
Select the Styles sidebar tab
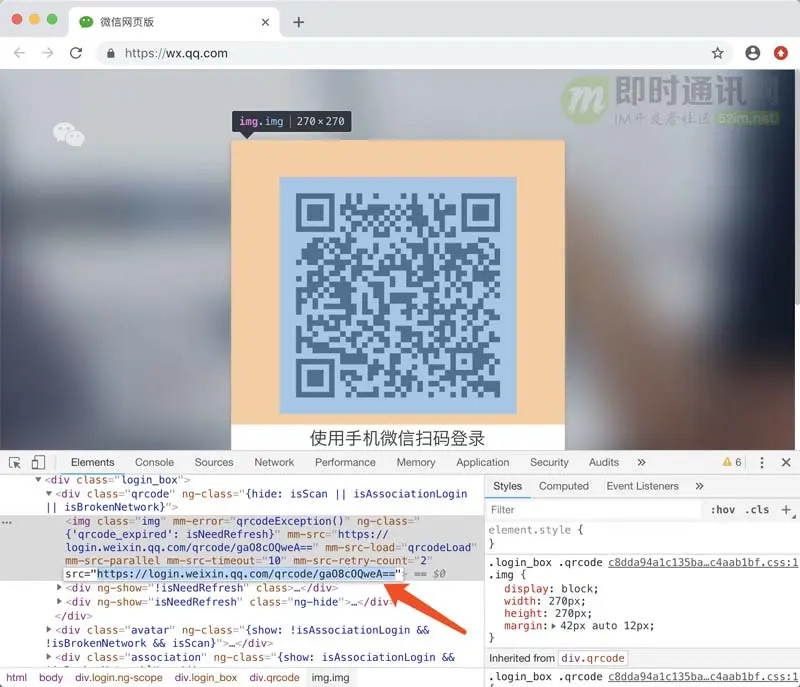point(507,486)
